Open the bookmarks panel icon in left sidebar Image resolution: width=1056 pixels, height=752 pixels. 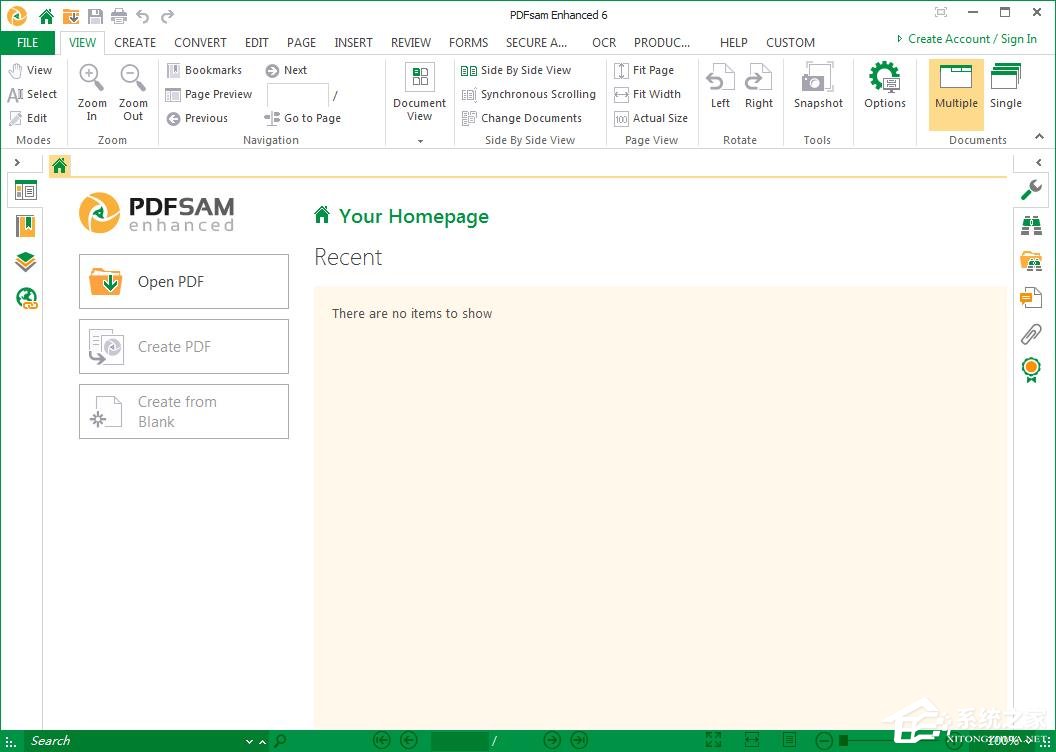point(26,226)
